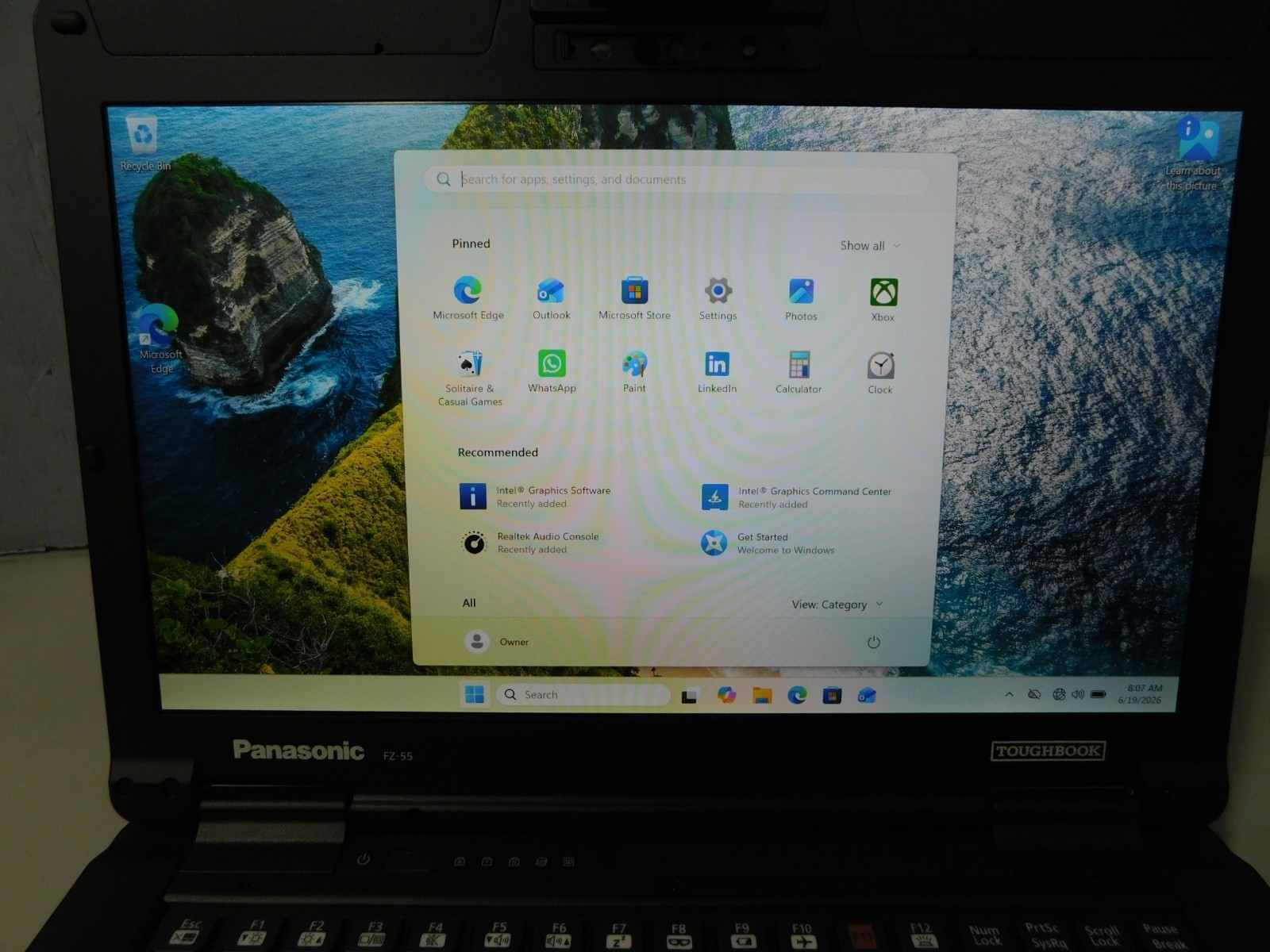Click the Recommended section heading
This screenshot has width=1270, height=952.
tap(498, 452)
